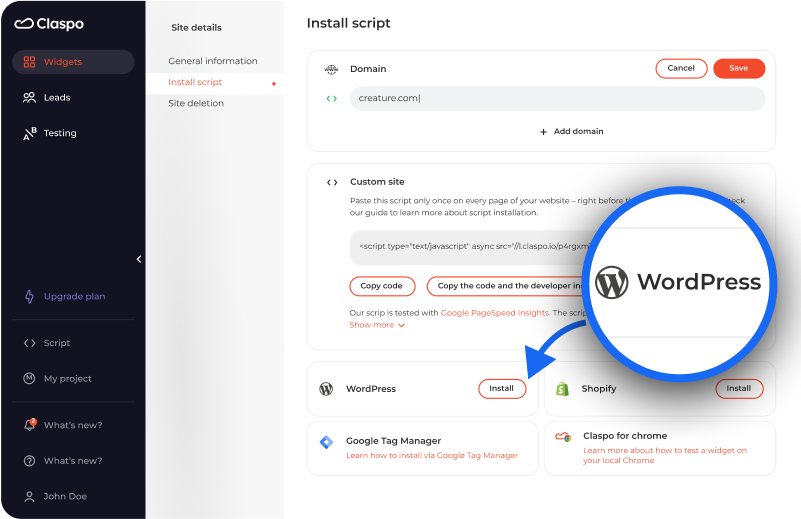Click the A/B Testing icon
The height and width of the screenshot is (519, 801).
29,133
